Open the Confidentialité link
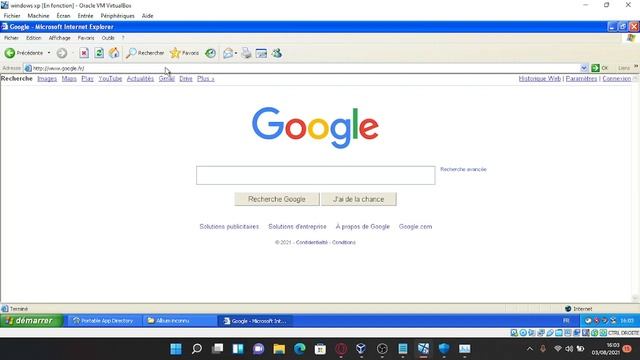The width and height of the screenshot is (640, 360). (312, 242)
